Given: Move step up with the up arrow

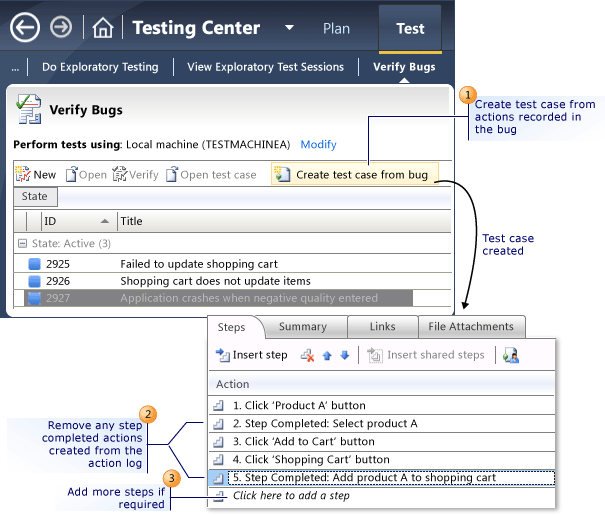Looking at the screenshot, I should [327, 355].
